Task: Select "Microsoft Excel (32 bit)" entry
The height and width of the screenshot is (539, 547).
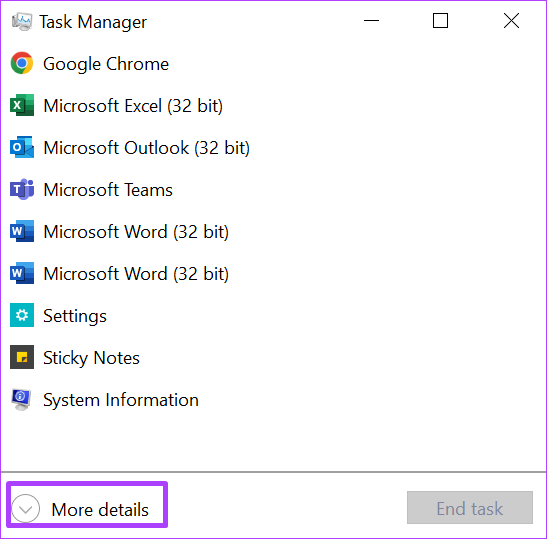Action: (x=133, y=106)
